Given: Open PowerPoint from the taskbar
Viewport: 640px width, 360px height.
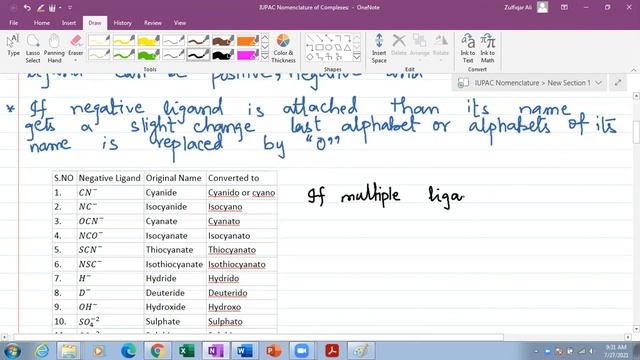Looking at the screenshot, I should (x=274, y=351).
